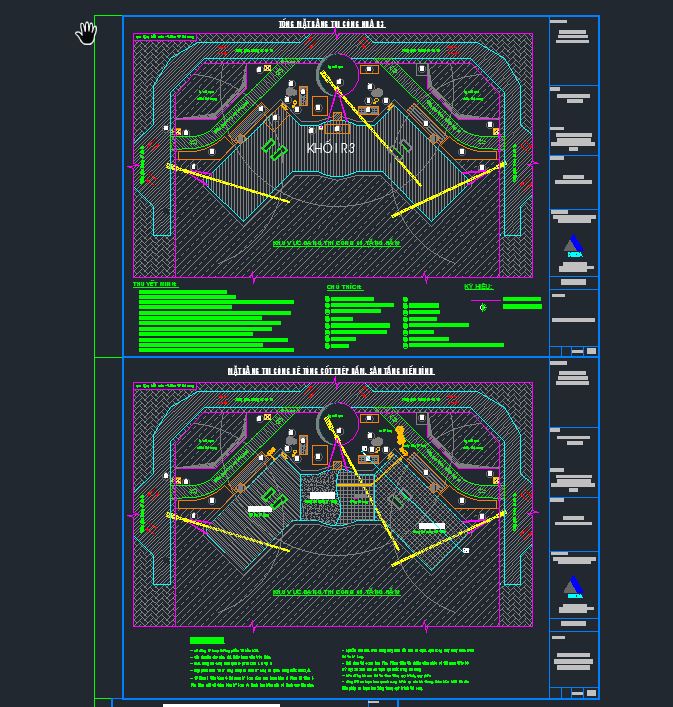Click green KHU VỰC ĐANG THI CÔNG text in lower plan
This screenshot has width=673, height=707.
point(336,592)
